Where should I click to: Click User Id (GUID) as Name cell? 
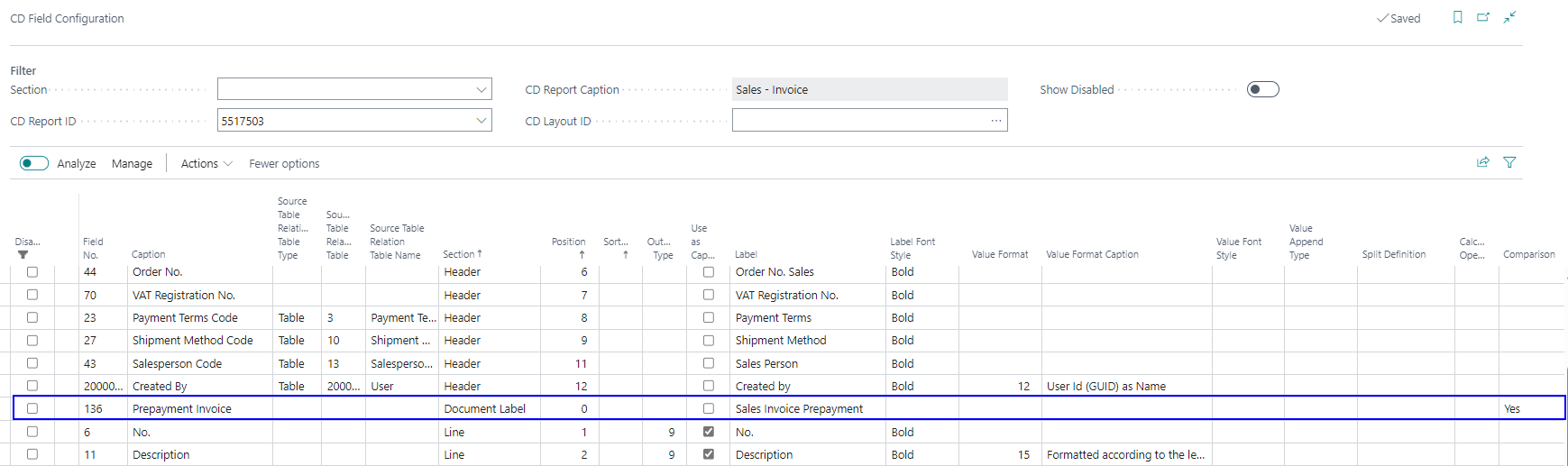(1106, 386)
